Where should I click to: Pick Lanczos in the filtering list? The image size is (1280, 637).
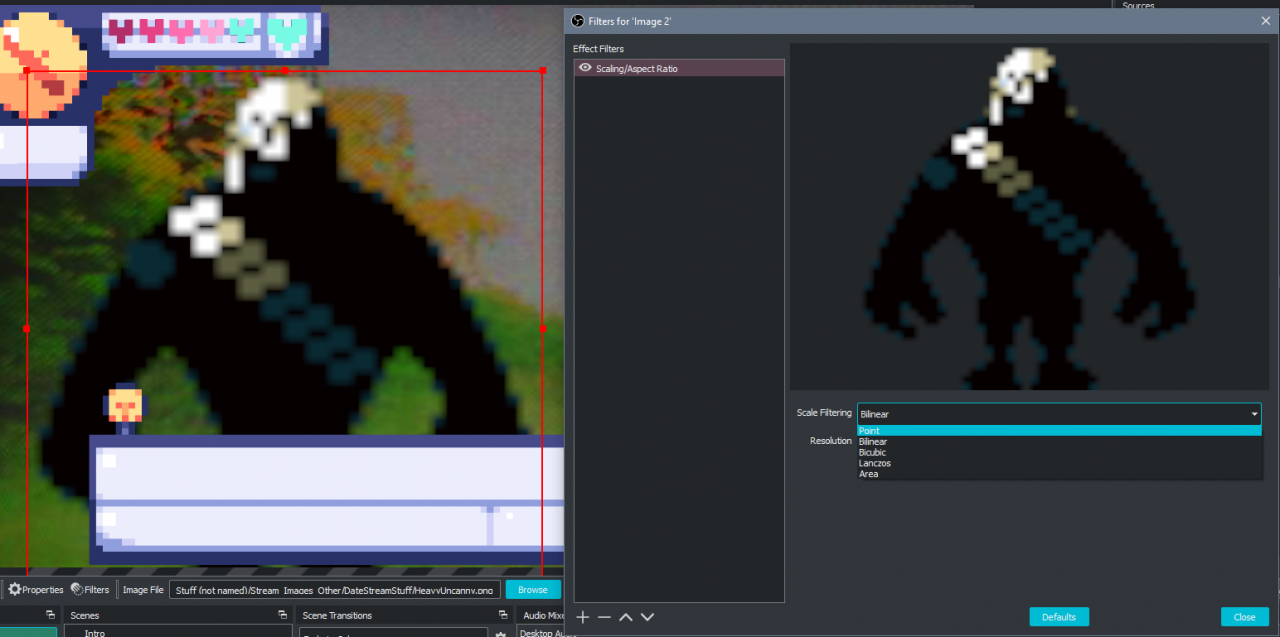(874, 463)
